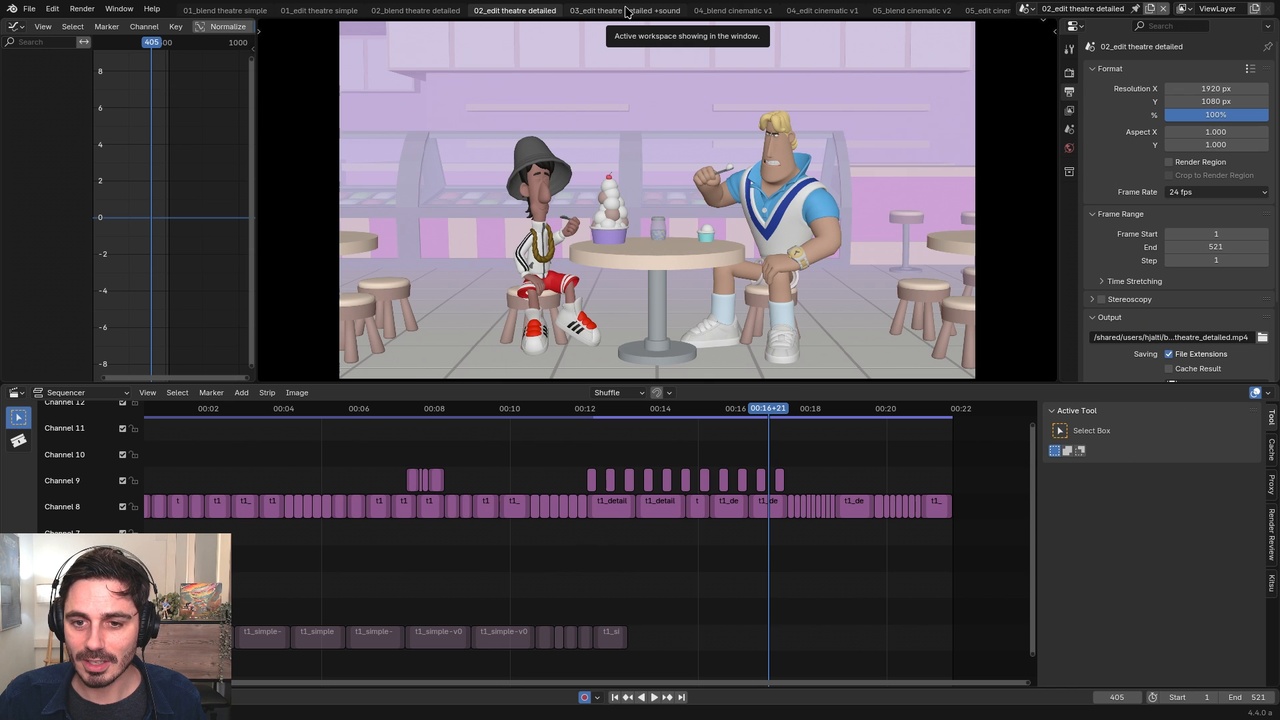Play animation in reverse
Viewport: 1280px width, 720px height.
641,697
